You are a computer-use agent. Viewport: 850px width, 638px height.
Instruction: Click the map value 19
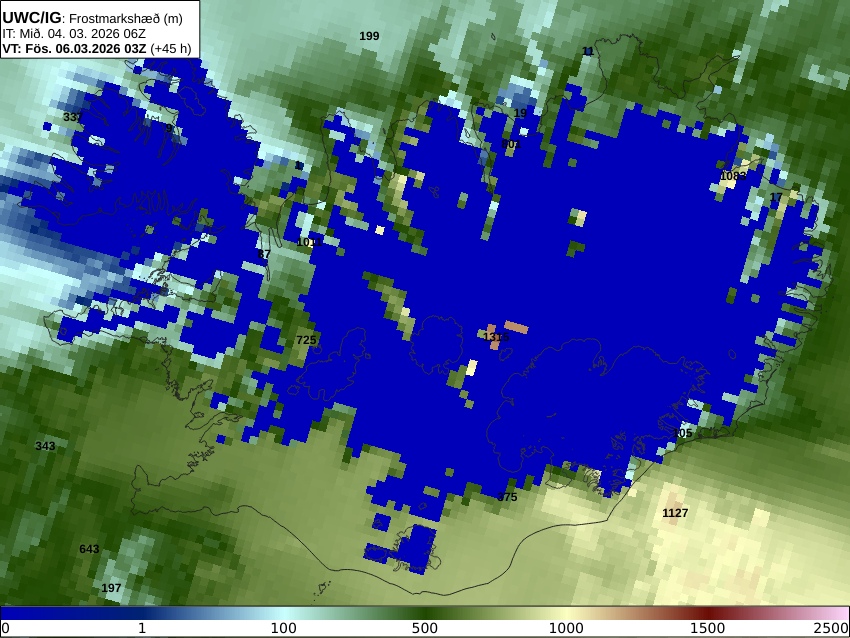(x=520, y=113)
